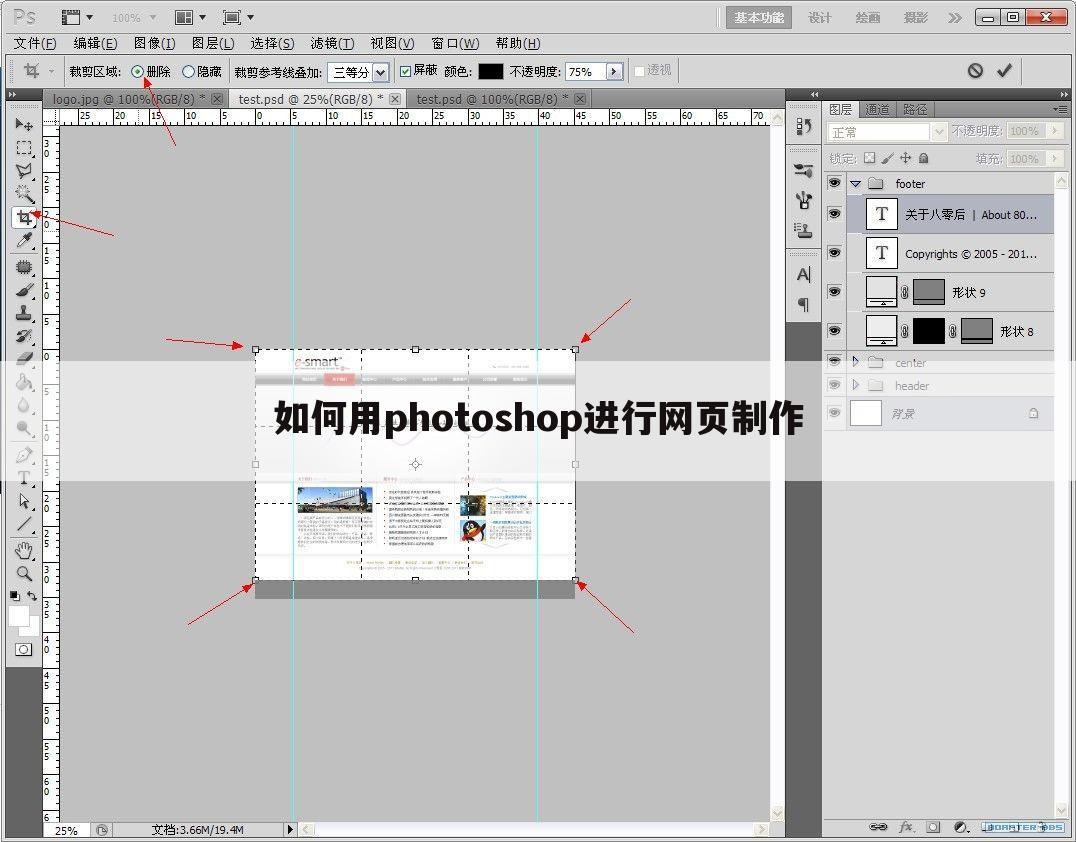
Task: Select the 形状 9 layer thumbnail
Action: click(881, 291)
